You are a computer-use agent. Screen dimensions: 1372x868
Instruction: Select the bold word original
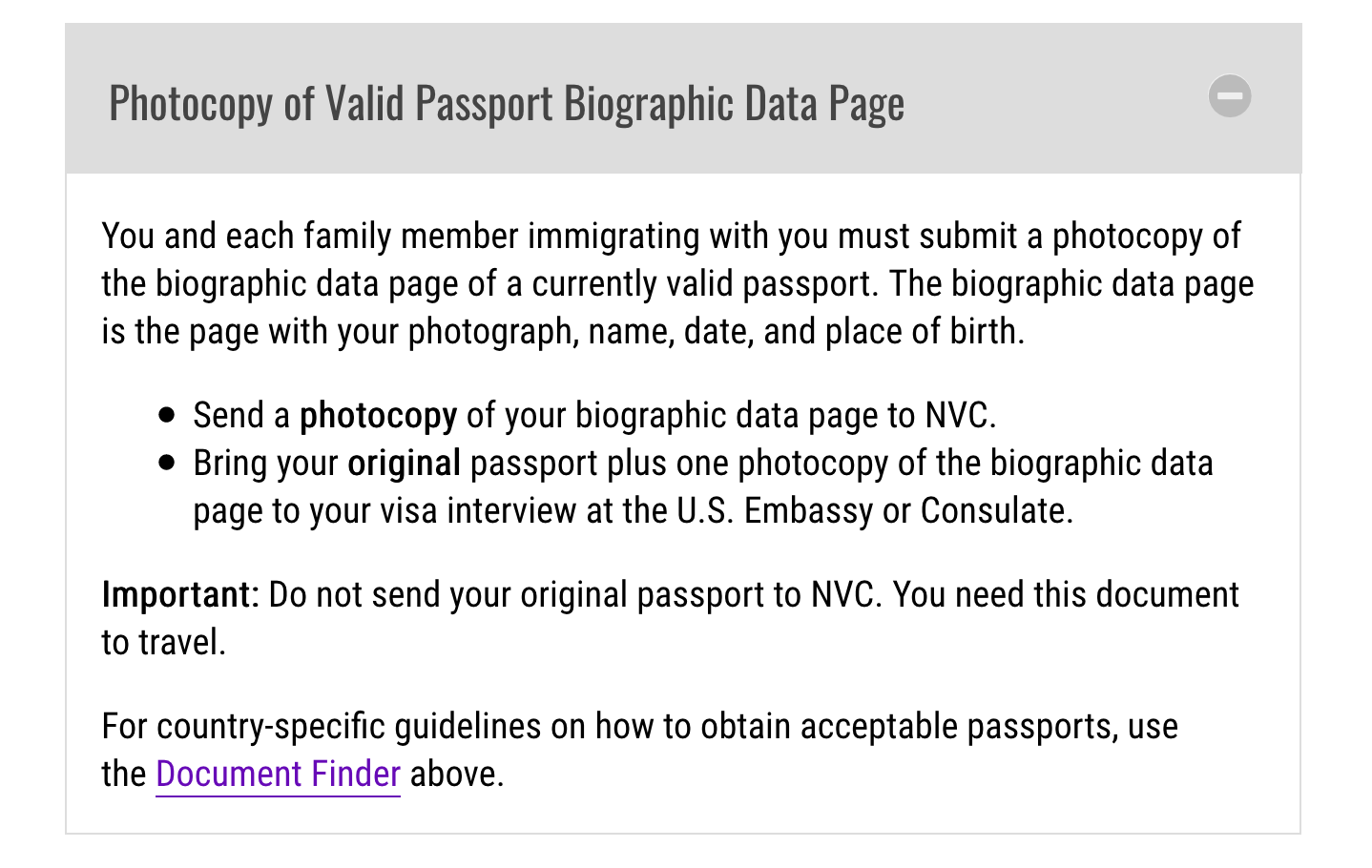point(404,464)
